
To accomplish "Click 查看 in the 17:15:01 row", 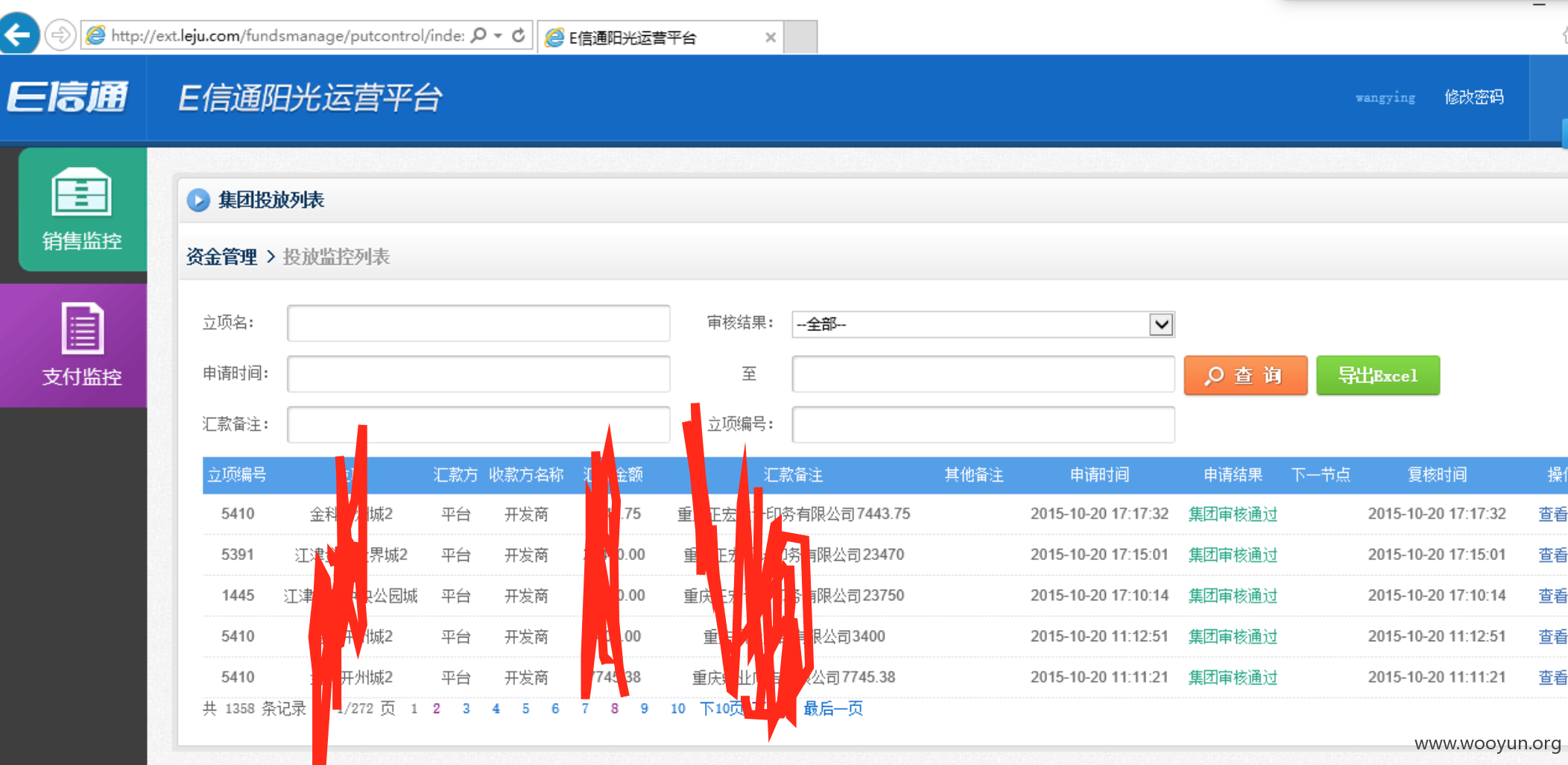I will tap(1552, 555).
